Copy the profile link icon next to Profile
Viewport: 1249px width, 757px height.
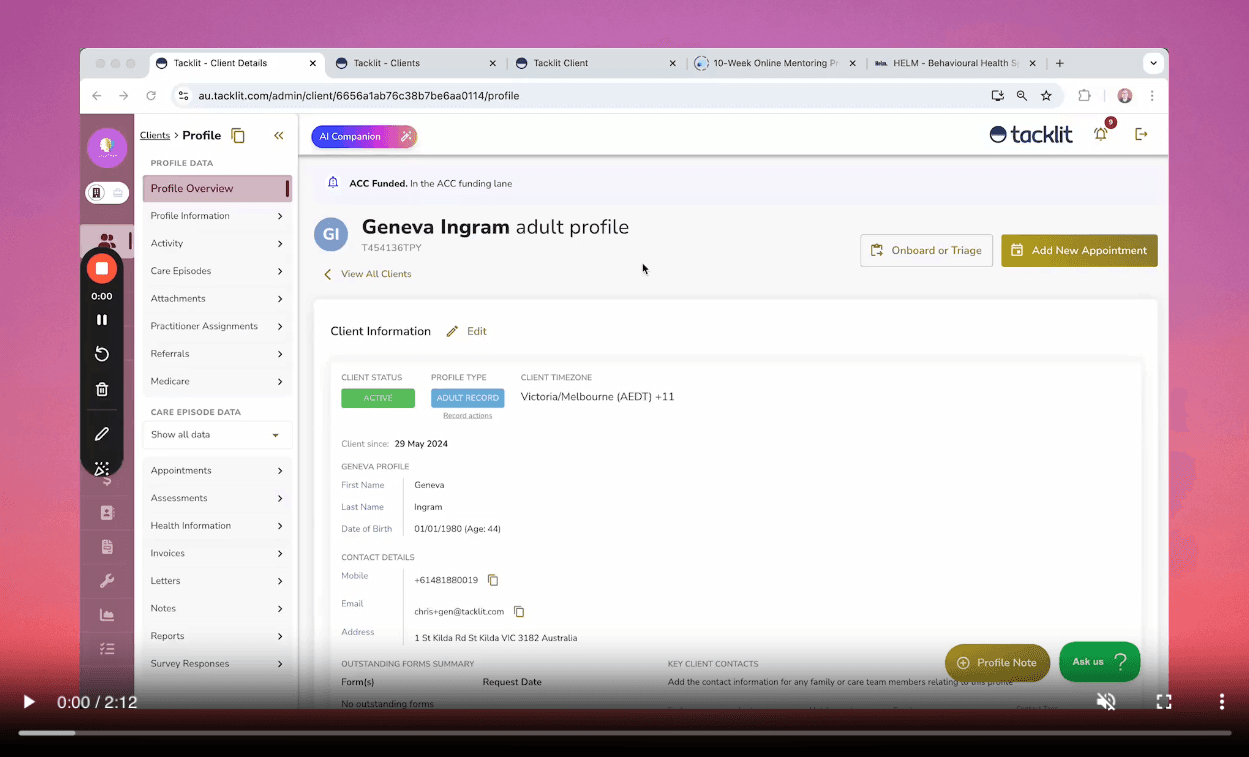click(238, 135)
